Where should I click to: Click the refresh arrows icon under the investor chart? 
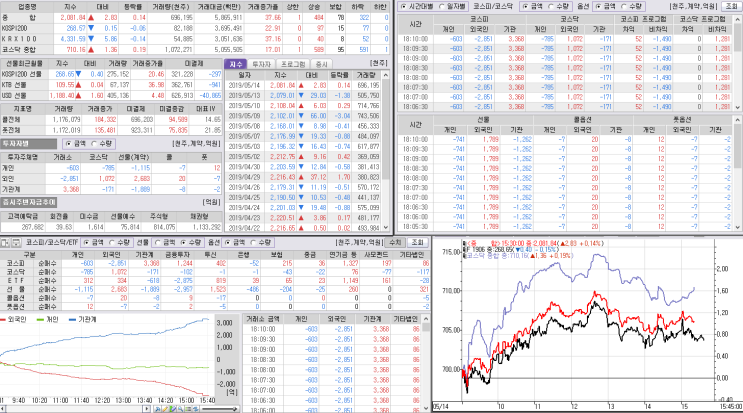click(x=196, y=409)
